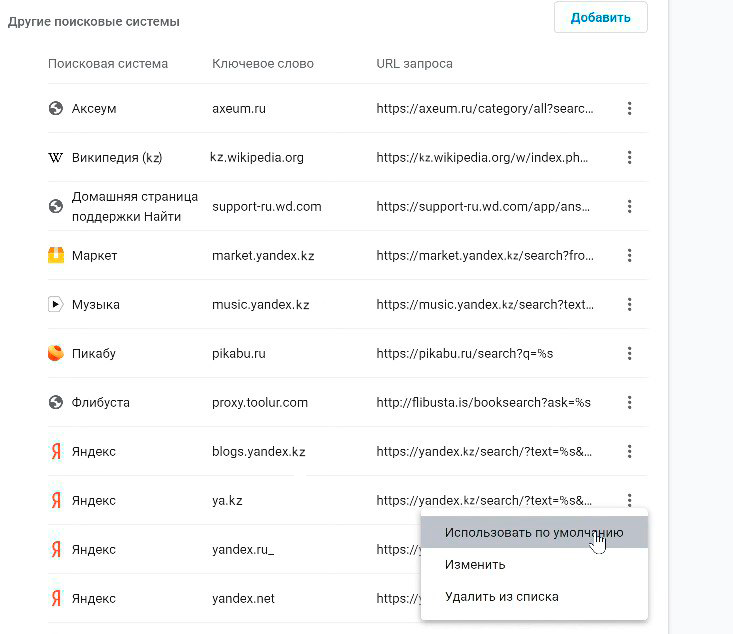Click the Маркет yellow icon
The width and height of the screenshot is (733, 634).
(56, 255)
